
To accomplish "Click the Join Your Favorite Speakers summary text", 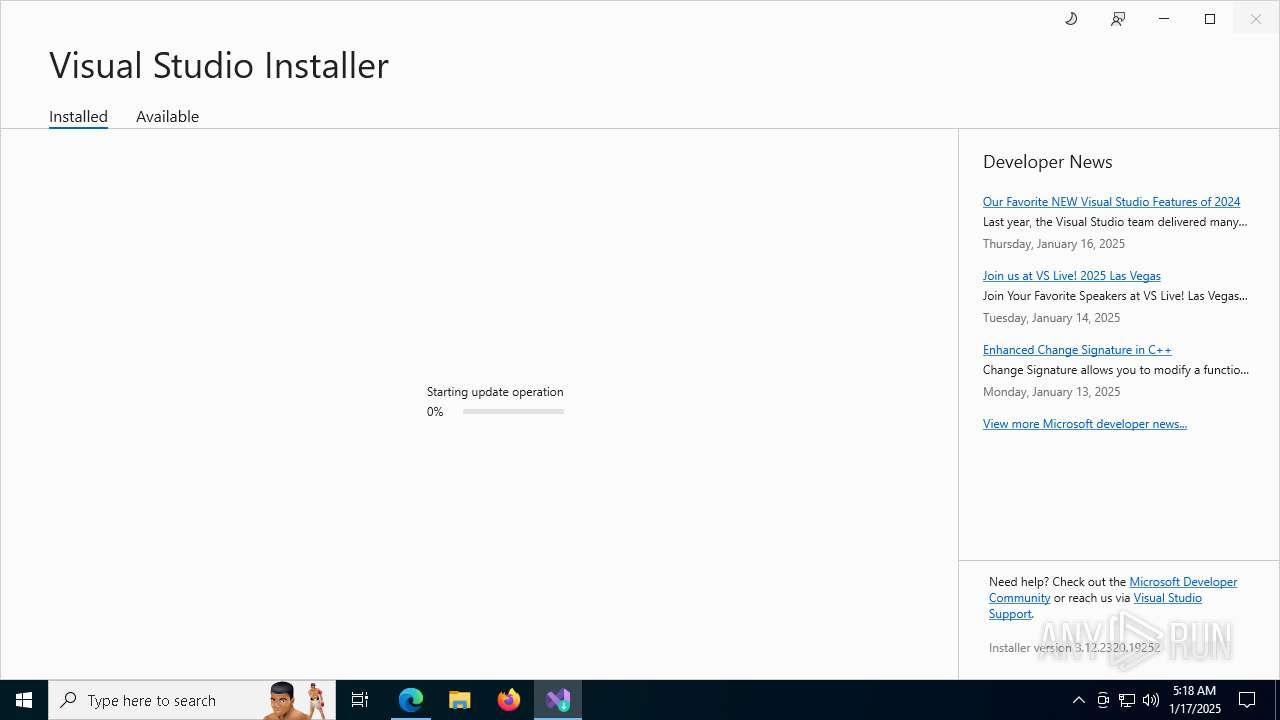I will coord(1115,296).
